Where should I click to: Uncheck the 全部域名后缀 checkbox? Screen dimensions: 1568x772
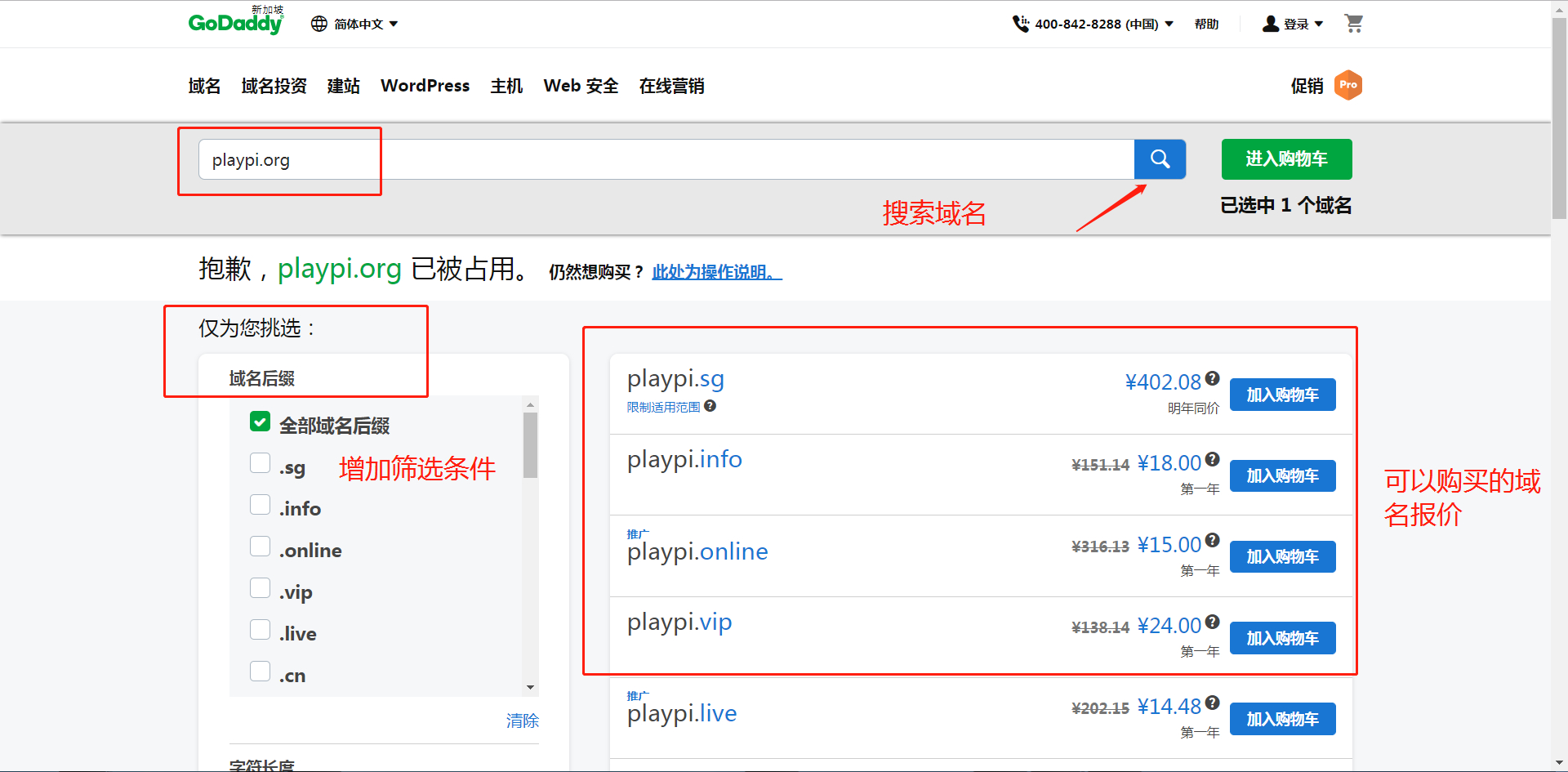pos(260,422)
